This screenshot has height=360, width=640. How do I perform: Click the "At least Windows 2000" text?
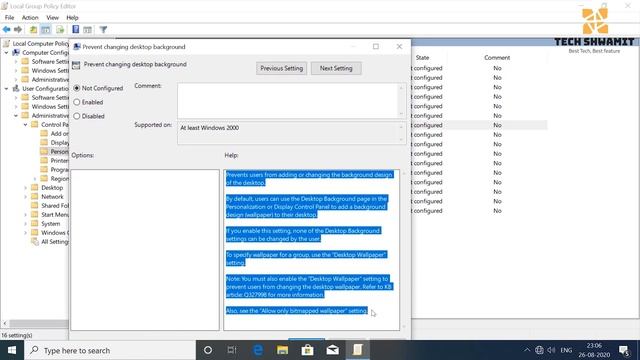click(209, 128)
